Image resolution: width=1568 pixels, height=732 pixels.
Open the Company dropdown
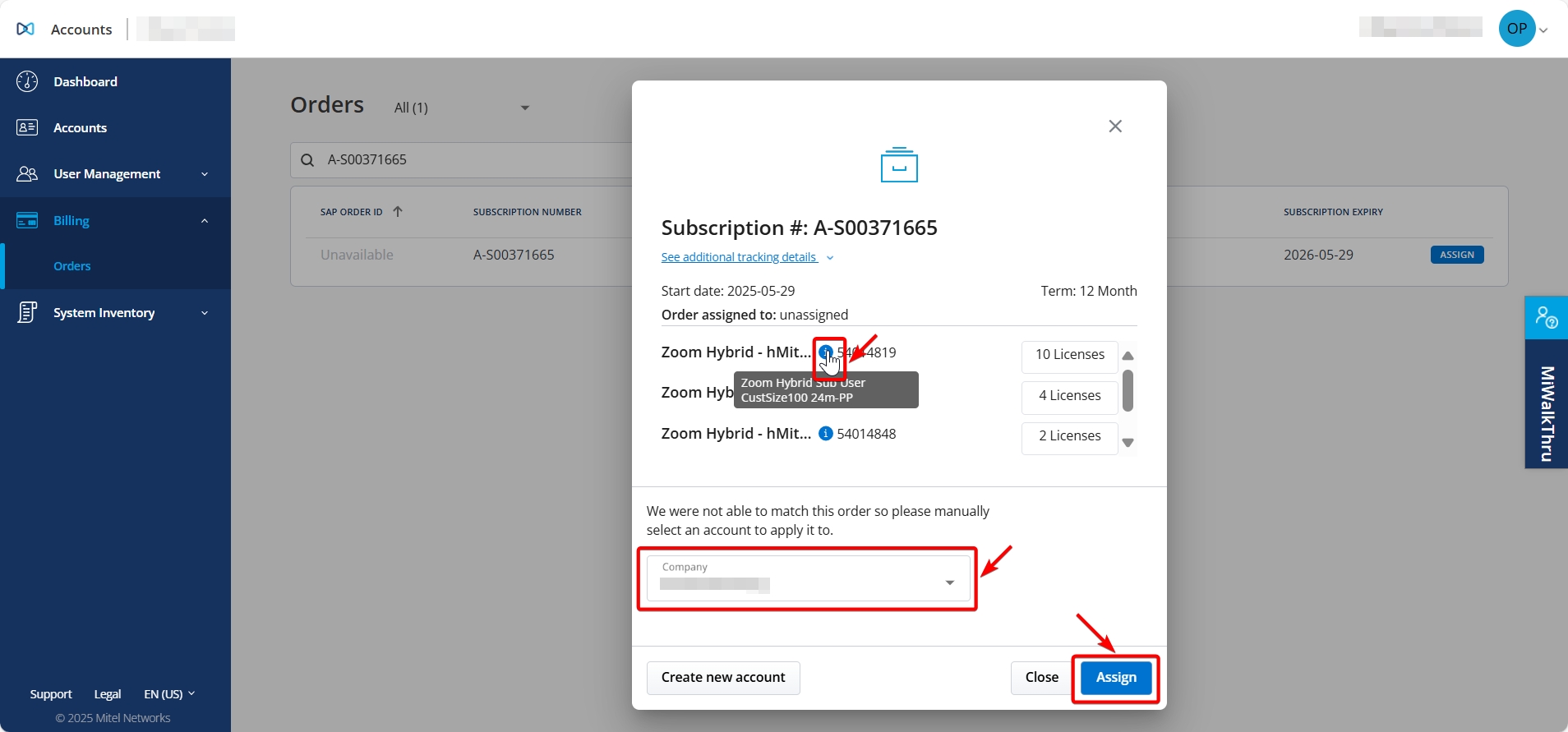809,578
